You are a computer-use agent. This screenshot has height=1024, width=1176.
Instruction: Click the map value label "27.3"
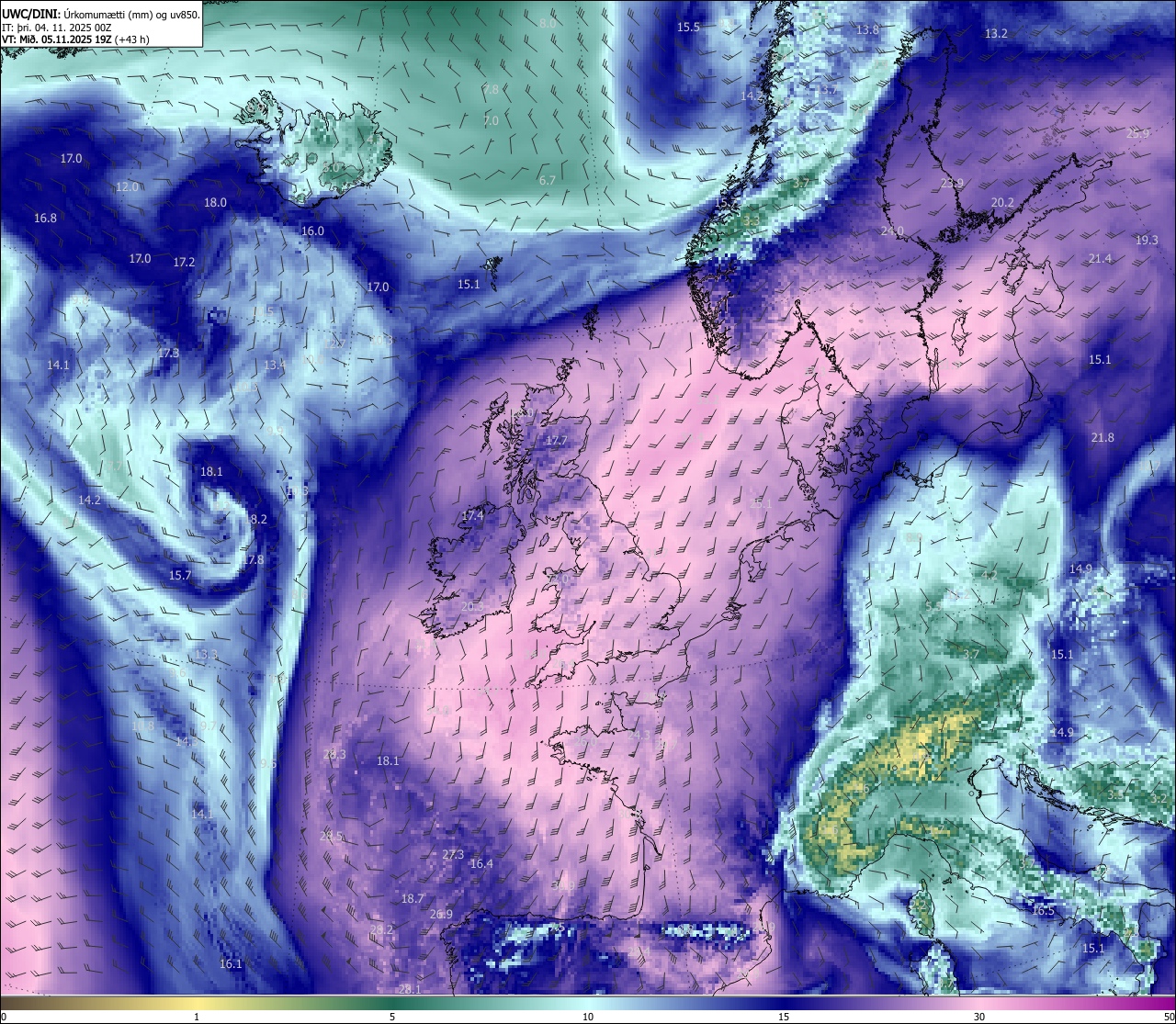point(453,855)
